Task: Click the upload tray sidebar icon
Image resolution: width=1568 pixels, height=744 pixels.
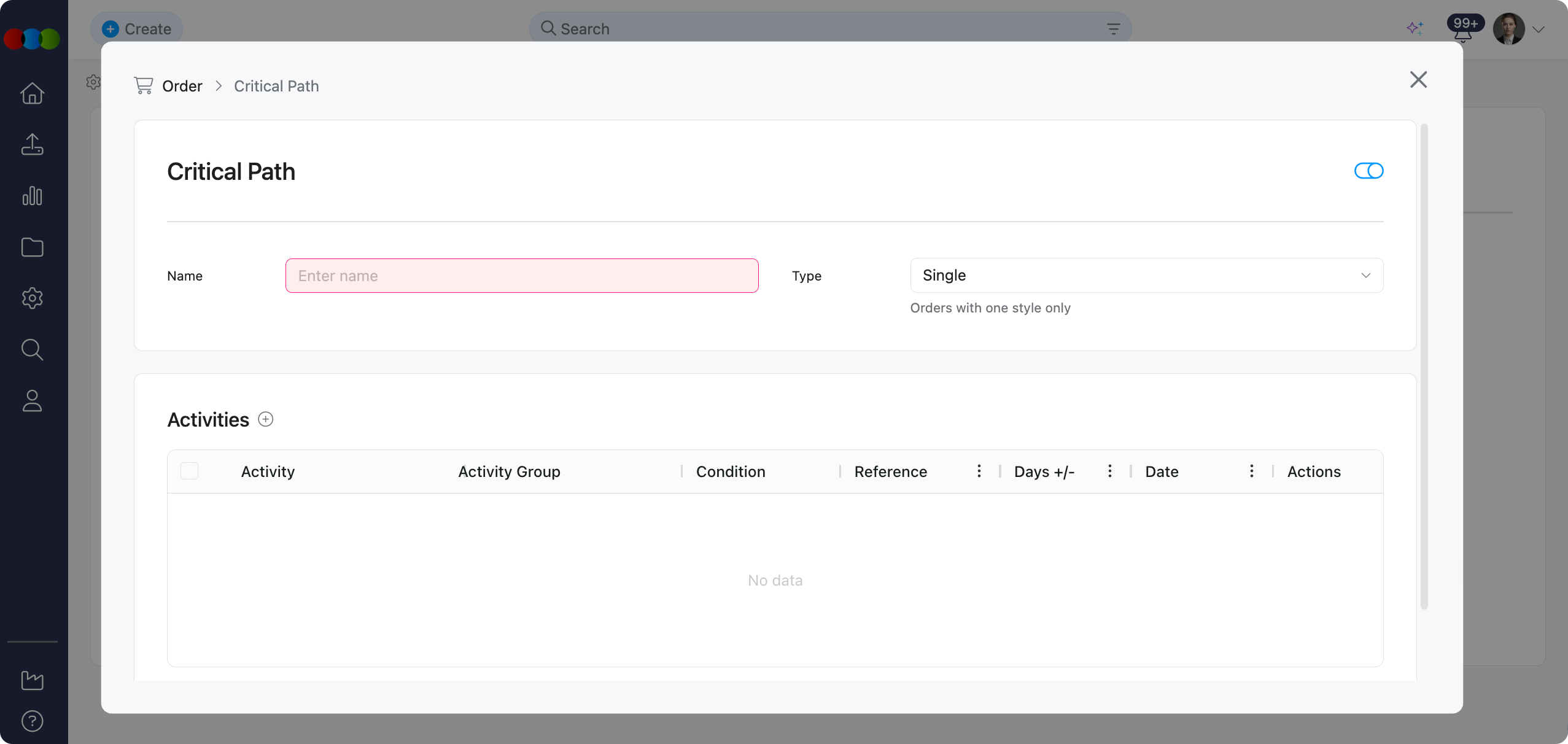Action: click(x=32, y=145)
